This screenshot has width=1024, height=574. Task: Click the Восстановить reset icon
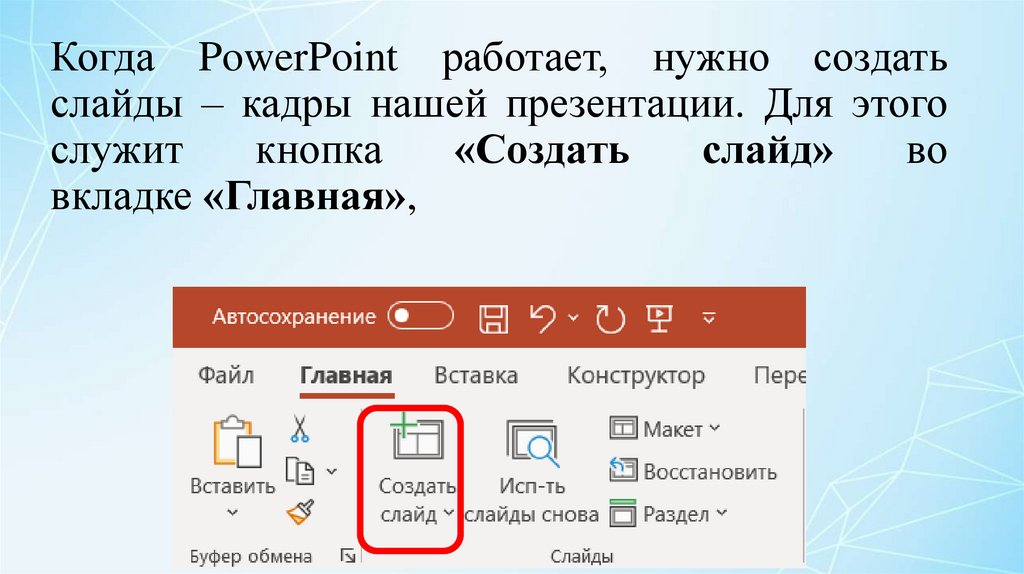(x=623, y=470)
